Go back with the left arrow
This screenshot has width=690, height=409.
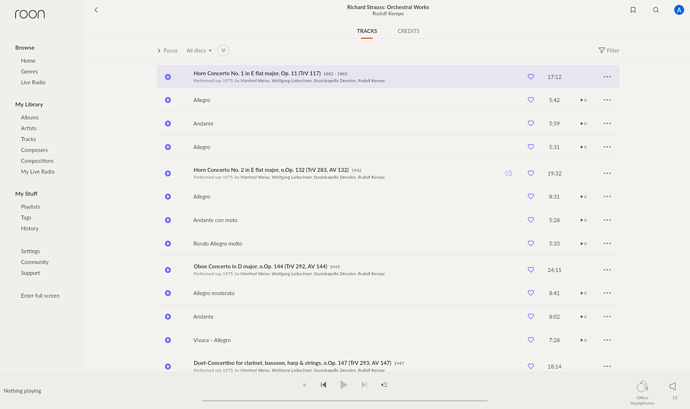coord(96,10)
